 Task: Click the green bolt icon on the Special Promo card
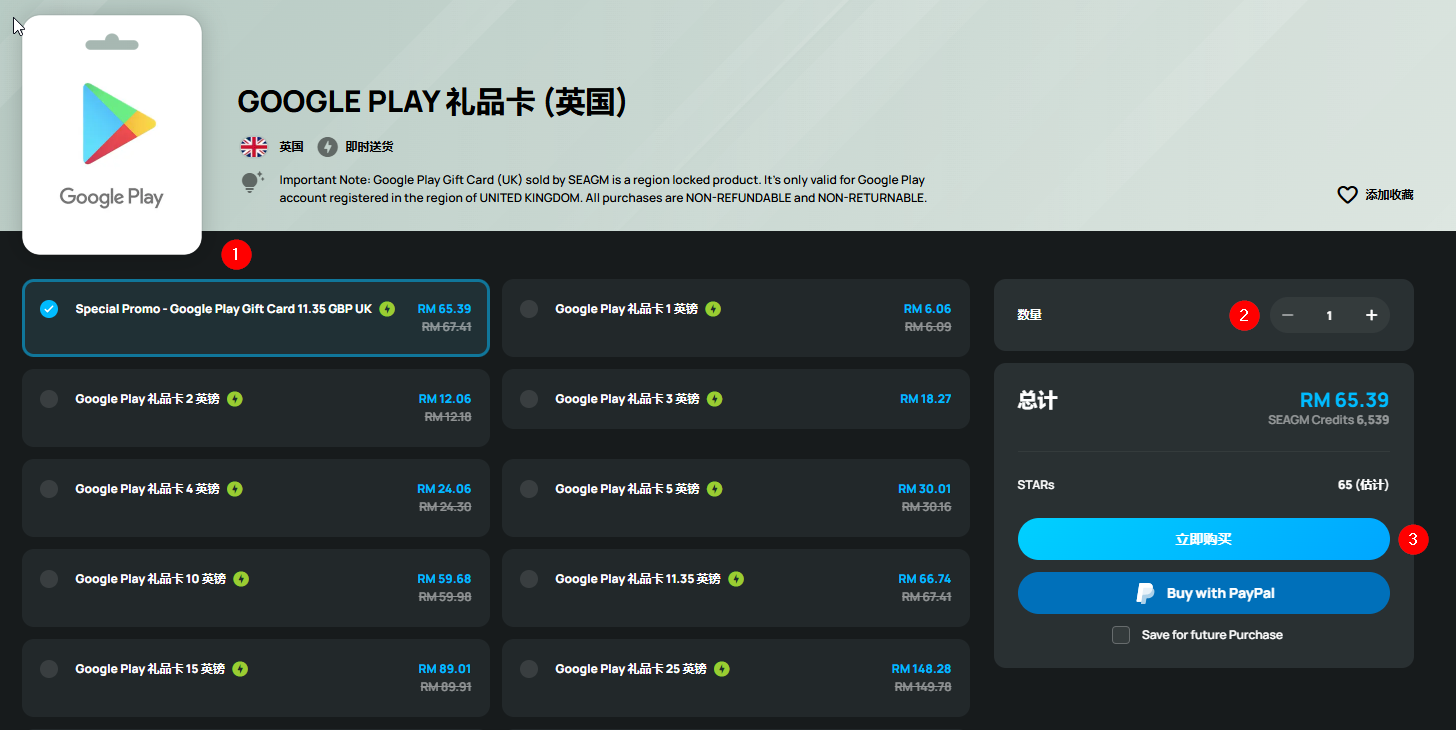coord(387,309)
